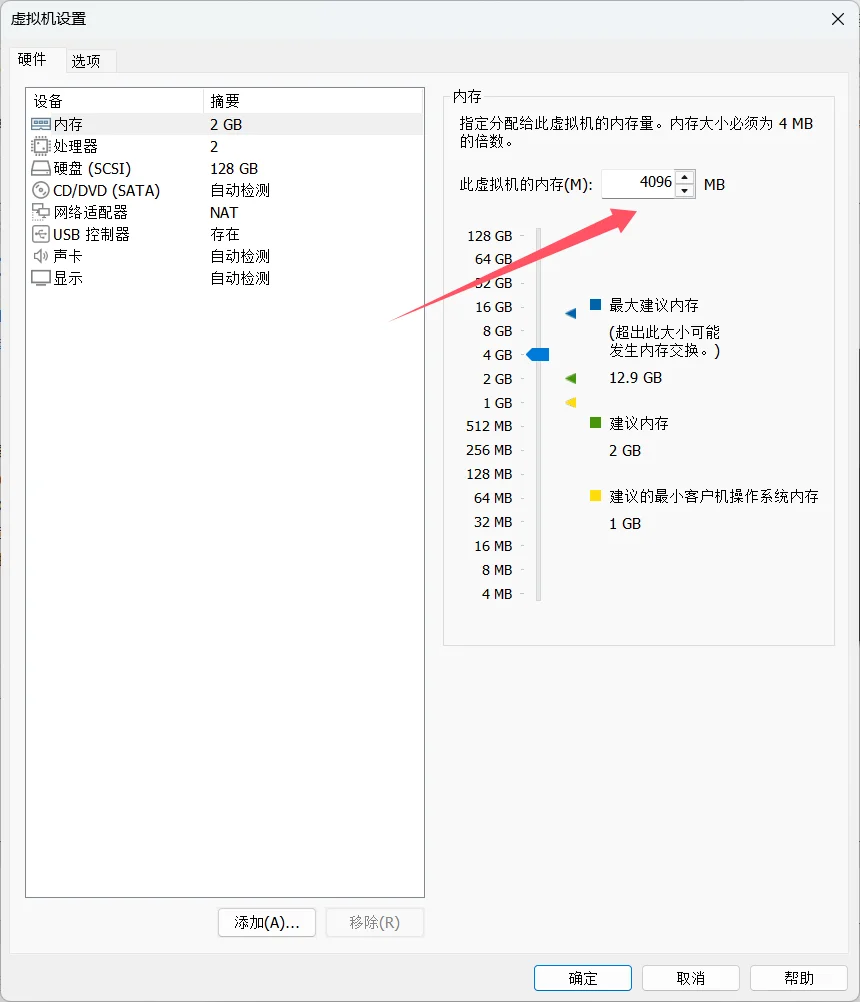Click the 16 MB slider label
The height and width of the screenshot is (1002, 860).
(x=493, y=546)
